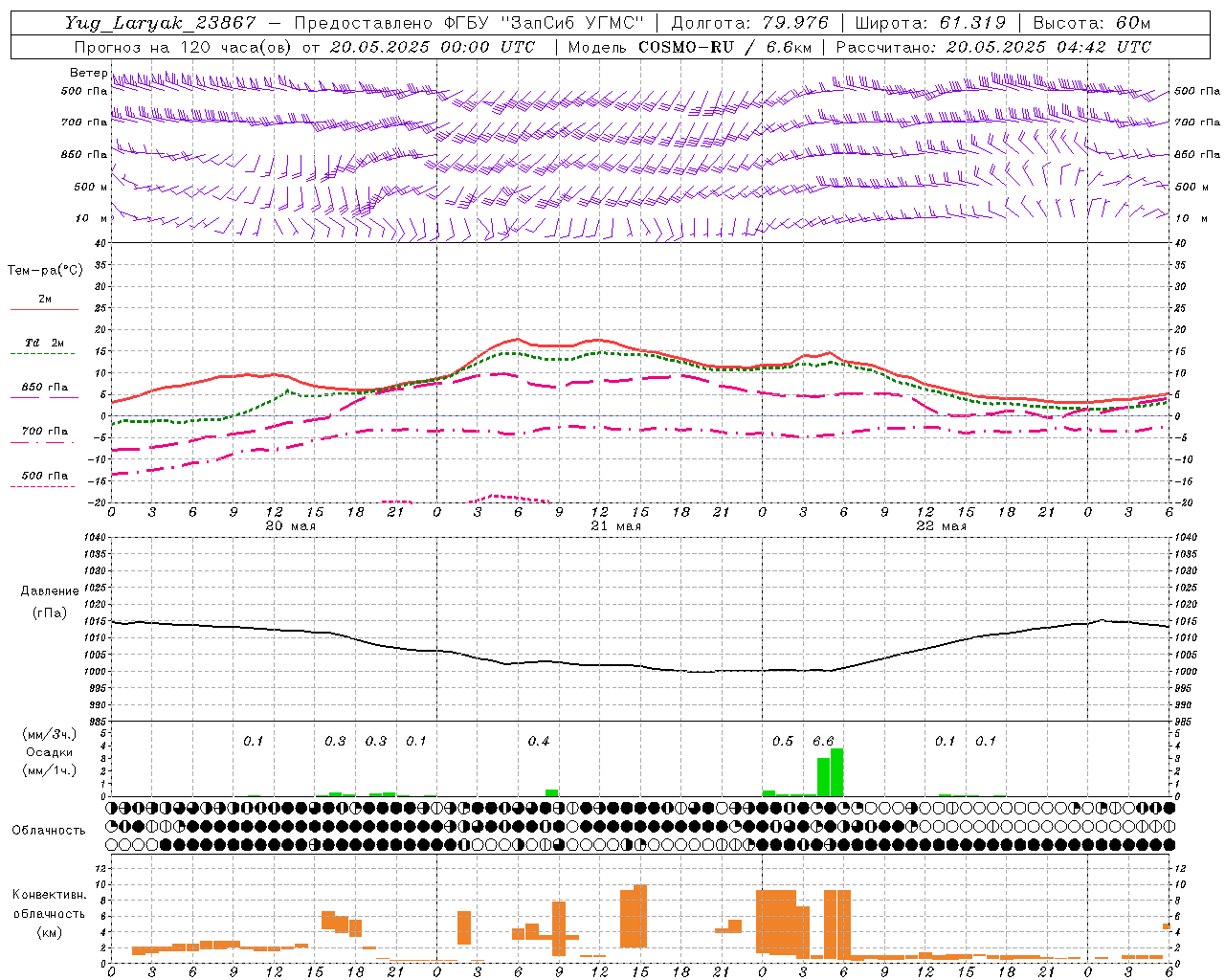1225x980 pixels.
Task: Click the 'Конвективн.' convective cloud label
Action: 49,895
